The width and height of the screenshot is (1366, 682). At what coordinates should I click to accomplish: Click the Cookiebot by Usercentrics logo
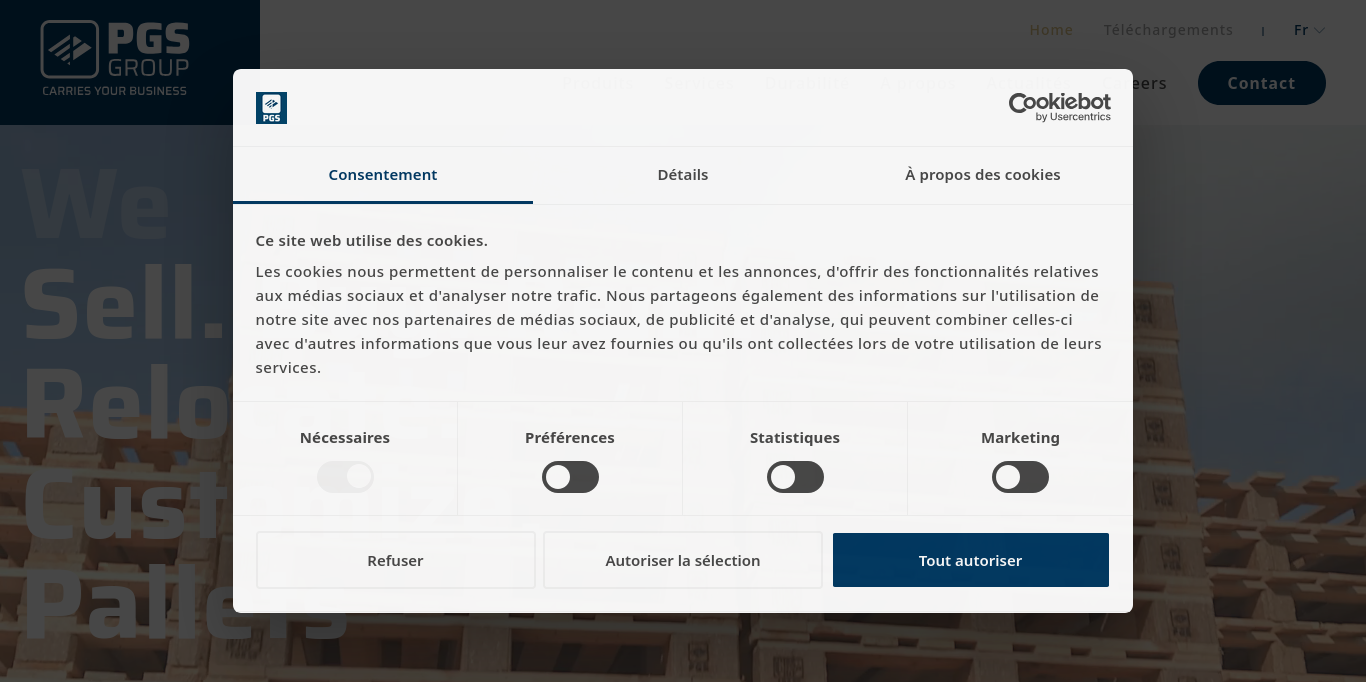(x=1059, y=109)
